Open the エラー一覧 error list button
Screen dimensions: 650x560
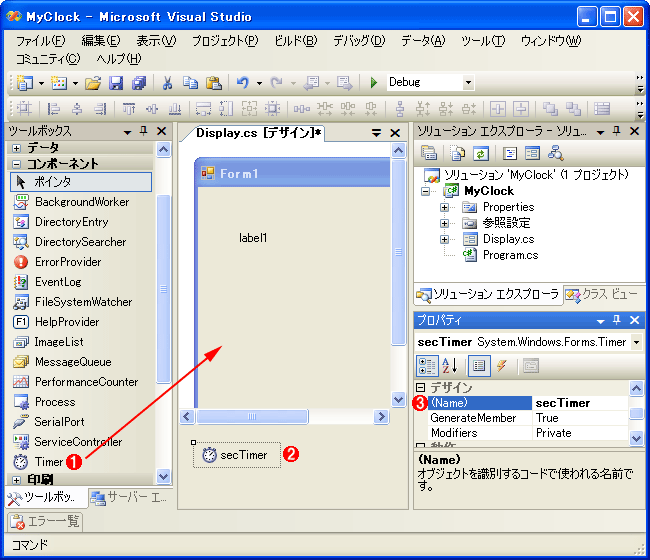point(45,521)
